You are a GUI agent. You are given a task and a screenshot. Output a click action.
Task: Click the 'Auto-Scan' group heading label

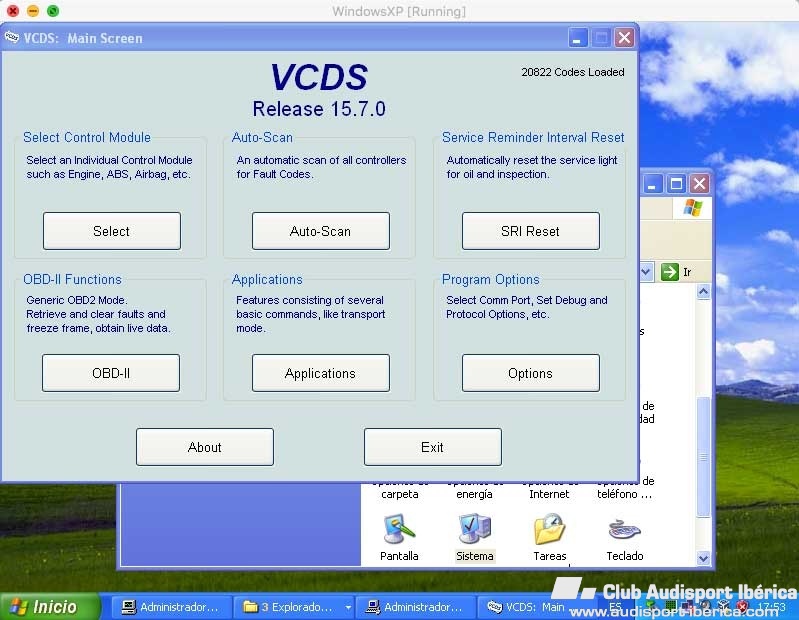pos(262,138)
